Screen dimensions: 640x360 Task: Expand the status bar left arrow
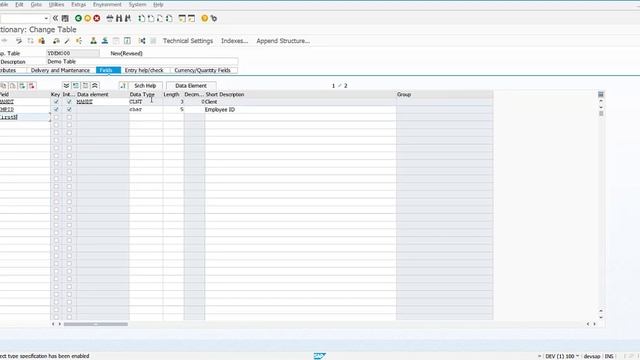point(540,356)
